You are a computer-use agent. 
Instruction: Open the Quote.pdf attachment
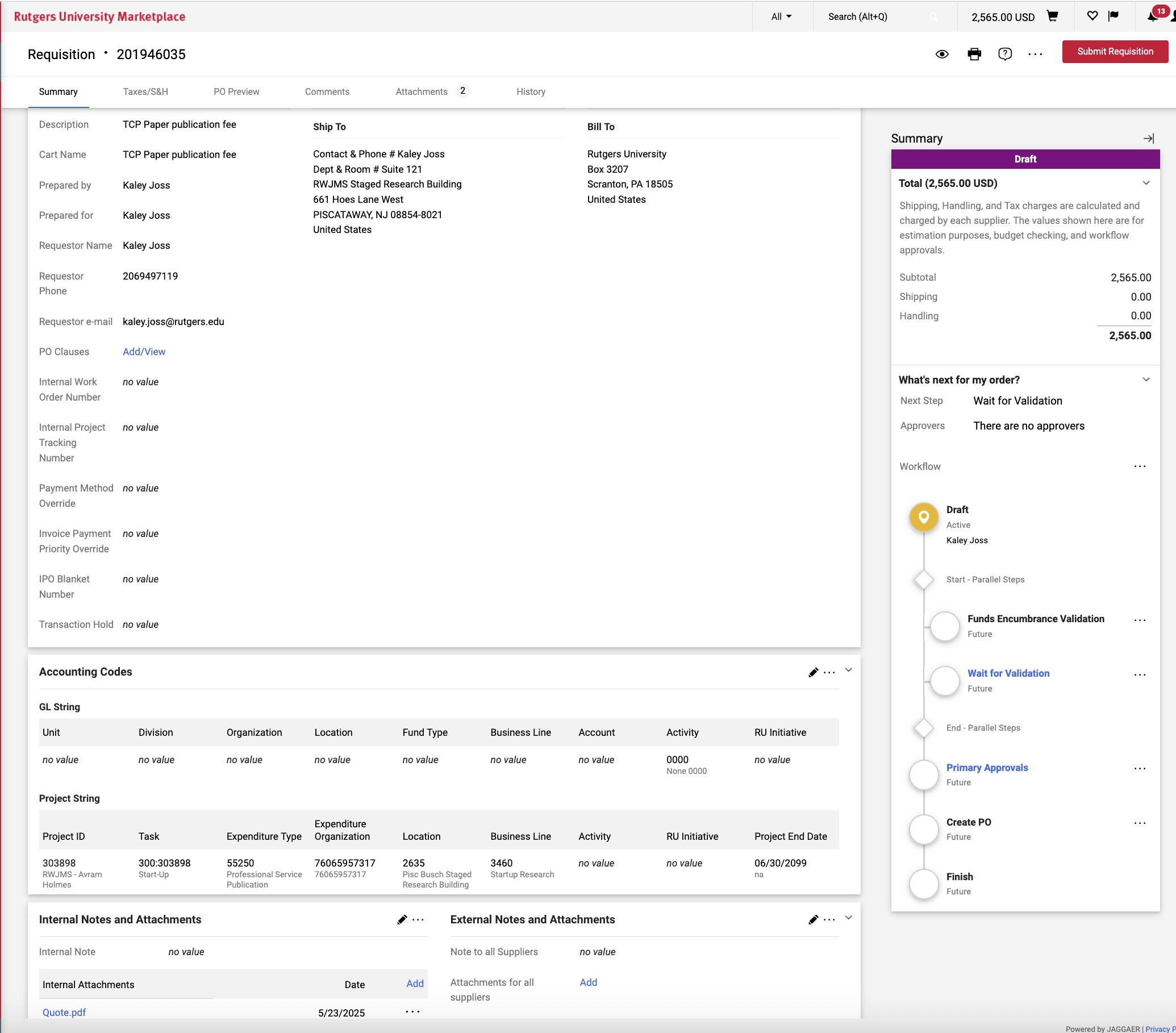tap(64, 1013)
